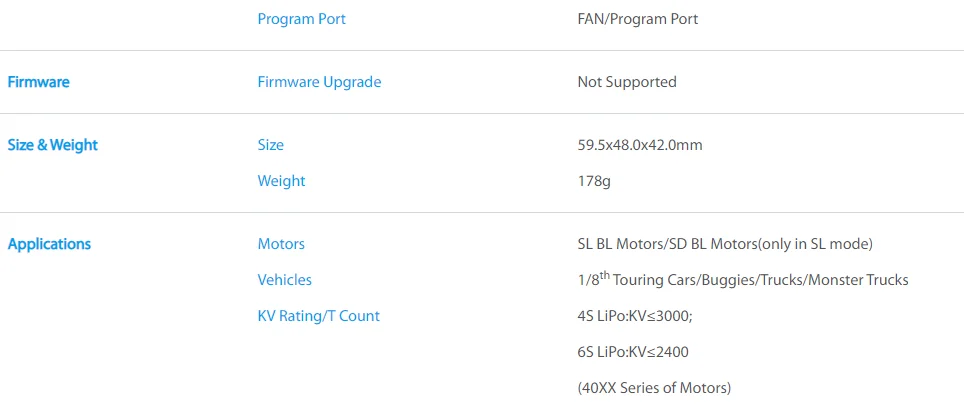Click the Weight spec label
The width and height of the screenshot is (964, 414).
pyautogui.click(x=281, y=181)
